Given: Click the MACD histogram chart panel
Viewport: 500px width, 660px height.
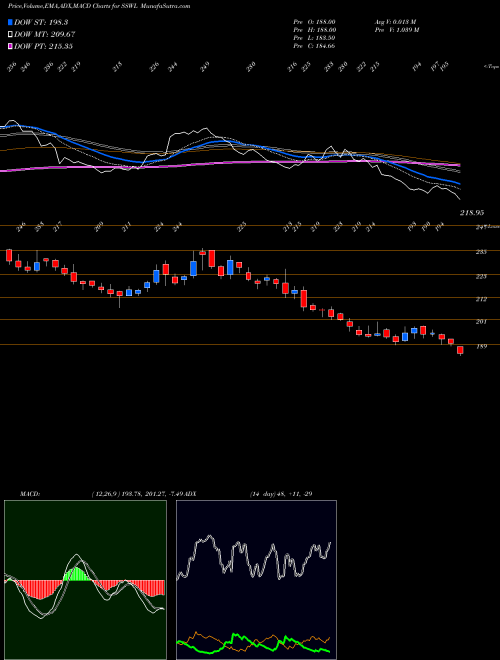Looking at the screenshot, I should pos(85,580).
